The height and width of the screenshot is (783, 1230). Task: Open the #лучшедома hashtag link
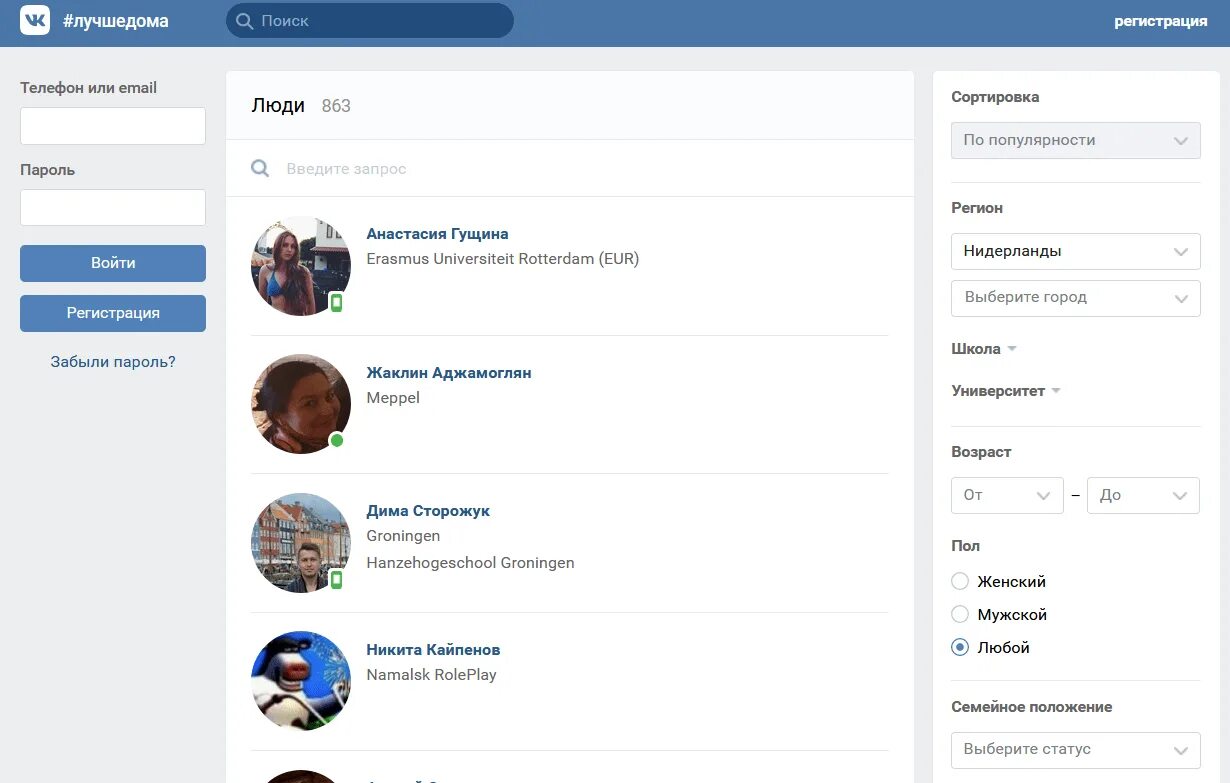[x=115, y=21]
